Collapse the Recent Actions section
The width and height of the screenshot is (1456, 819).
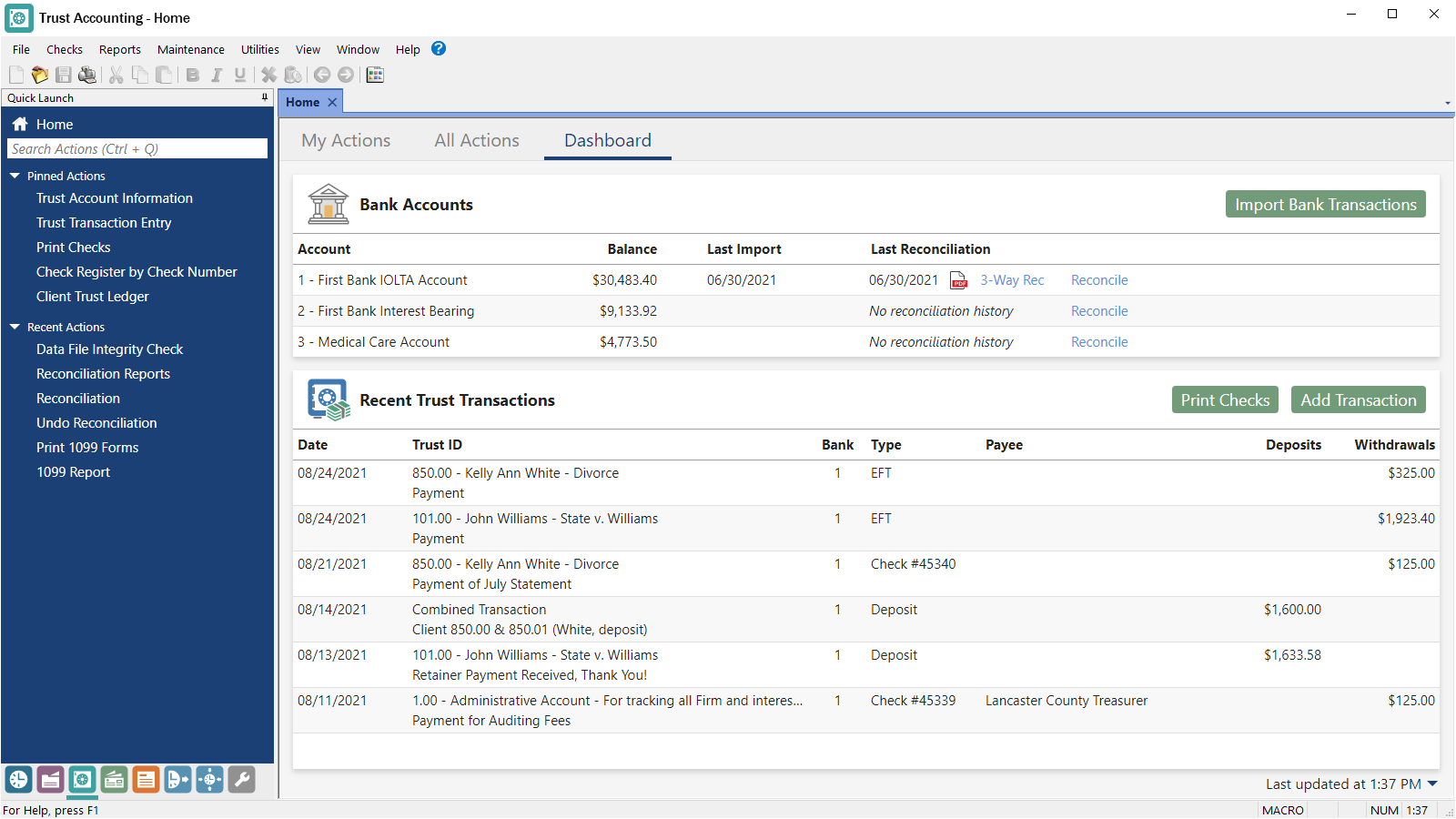pos(14,326)
